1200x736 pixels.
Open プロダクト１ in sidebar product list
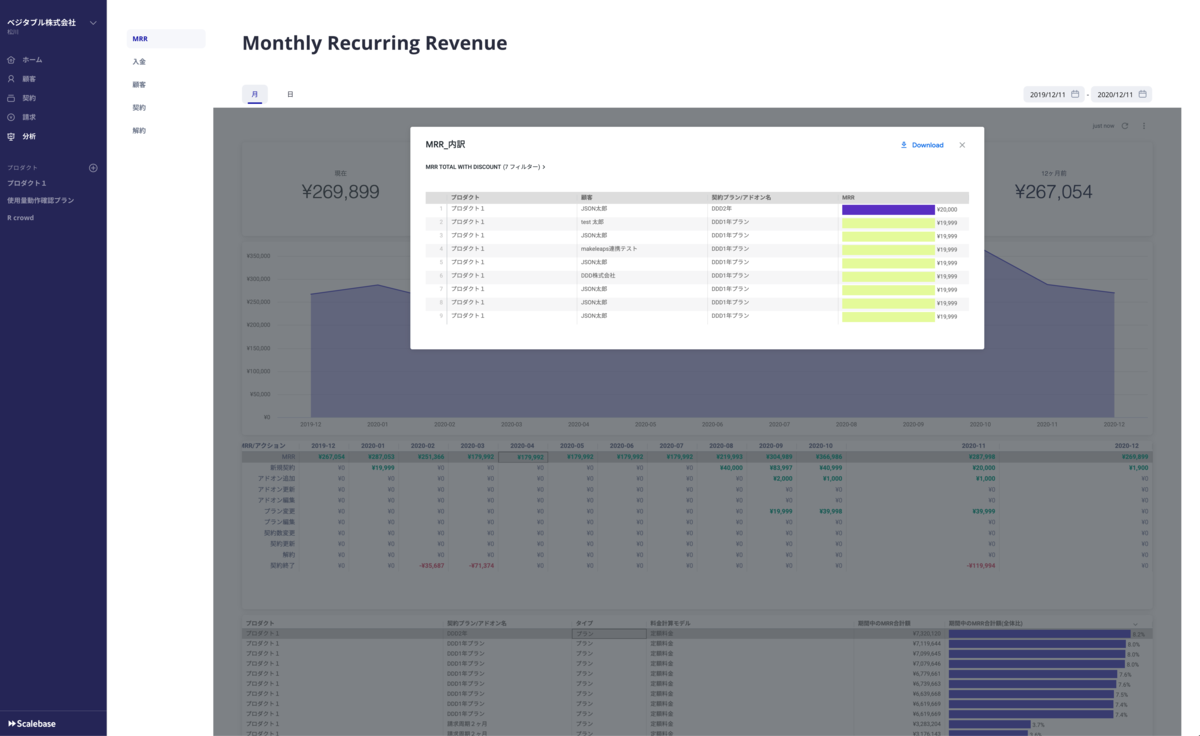click(x=27, y=184)
